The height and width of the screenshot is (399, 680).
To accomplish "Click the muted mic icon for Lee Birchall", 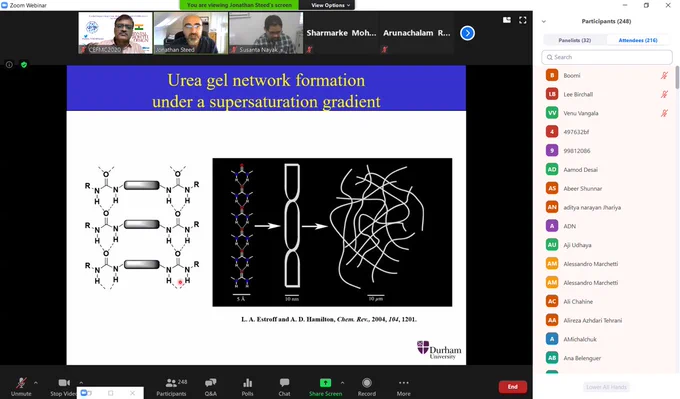I will pyautogui.click(x=664, y=94).
